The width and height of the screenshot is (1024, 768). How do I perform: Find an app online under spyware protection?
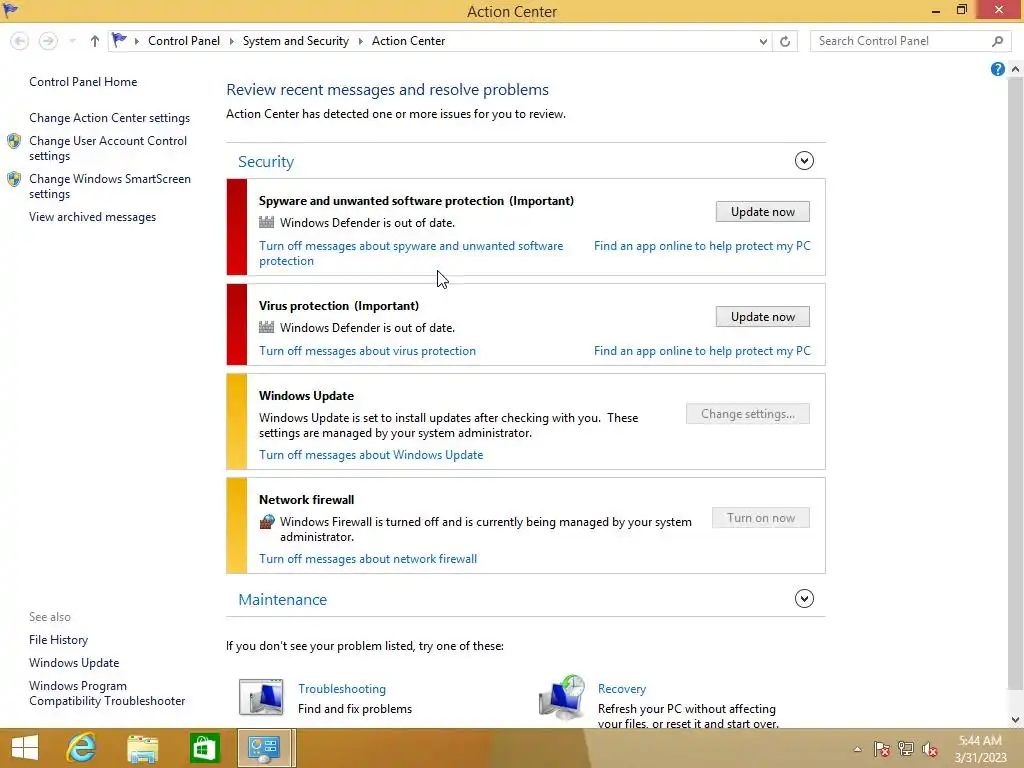(x=702, y=246)
